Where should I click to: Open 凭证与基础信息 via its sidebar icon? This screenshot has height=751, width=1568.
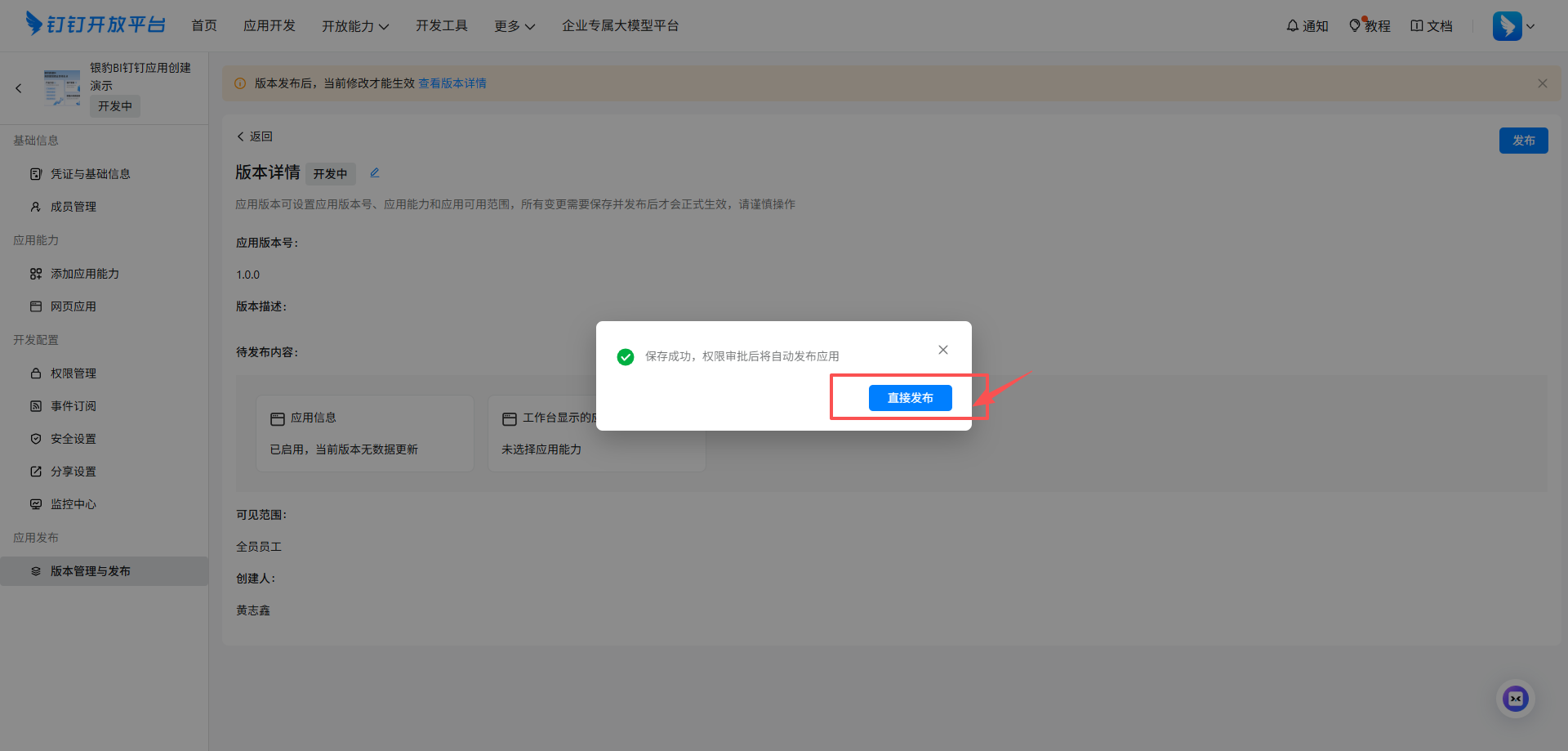tap(36, 173)
